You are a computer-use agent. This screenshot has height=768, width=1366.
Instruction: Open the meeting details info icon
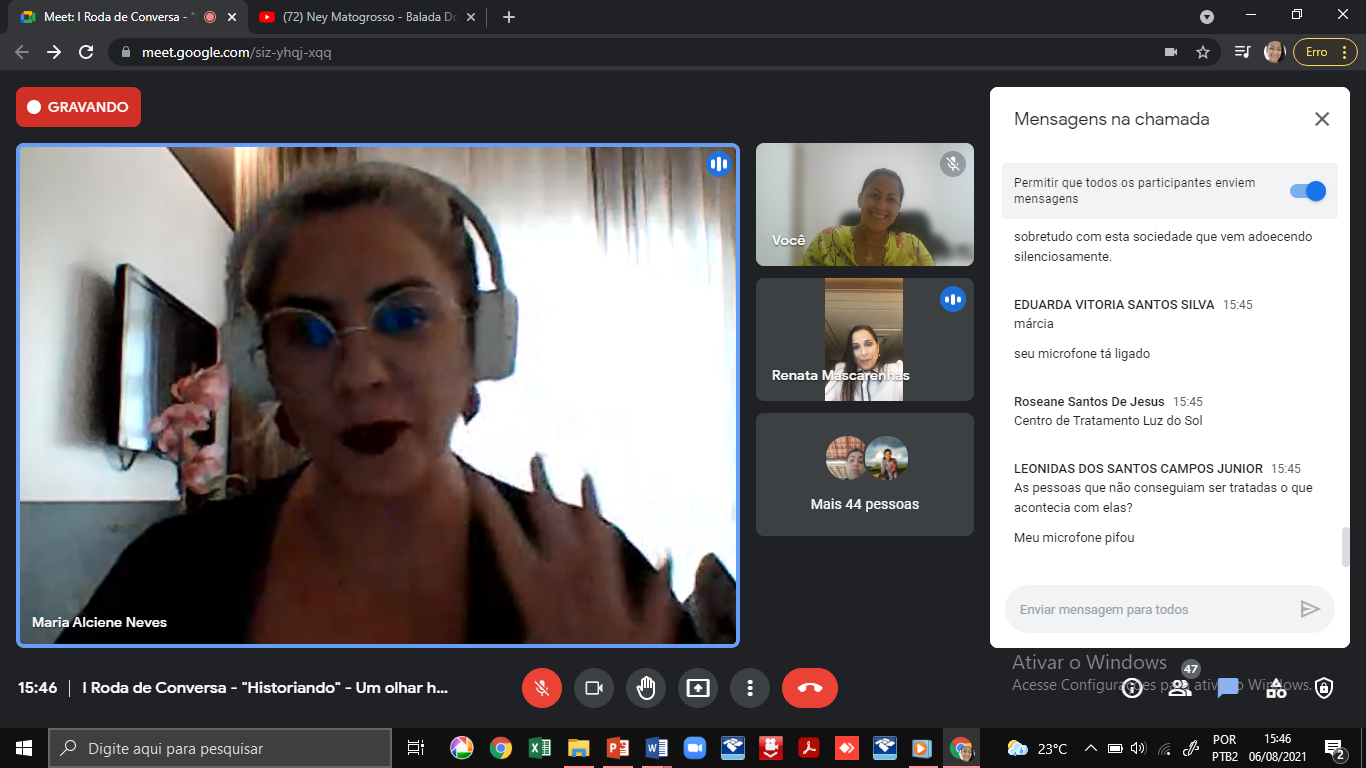1132,688
